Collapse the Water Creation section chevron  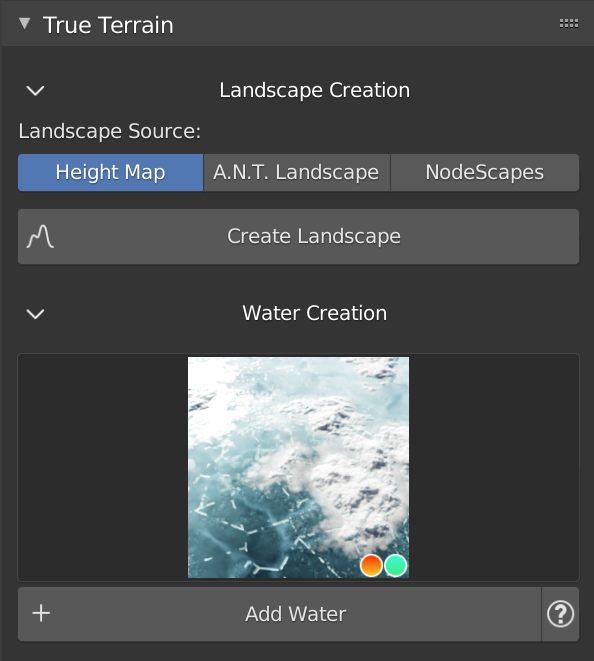point(35,314)
